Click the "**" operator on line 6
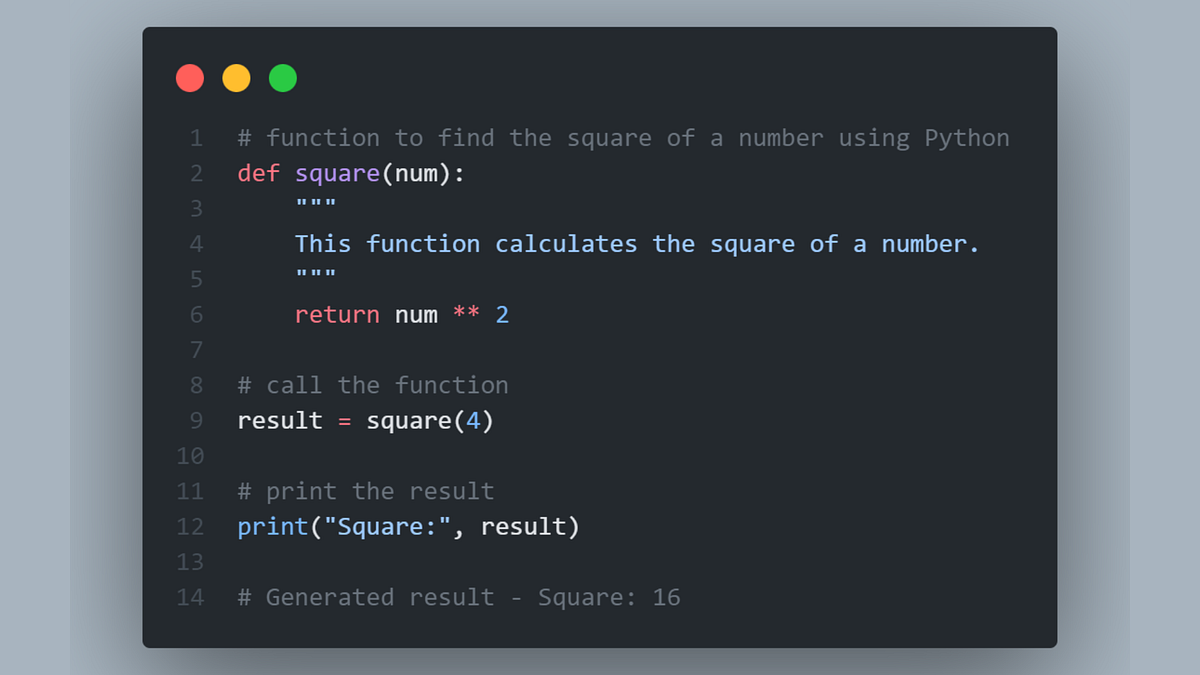 click(x=466, y=313)
